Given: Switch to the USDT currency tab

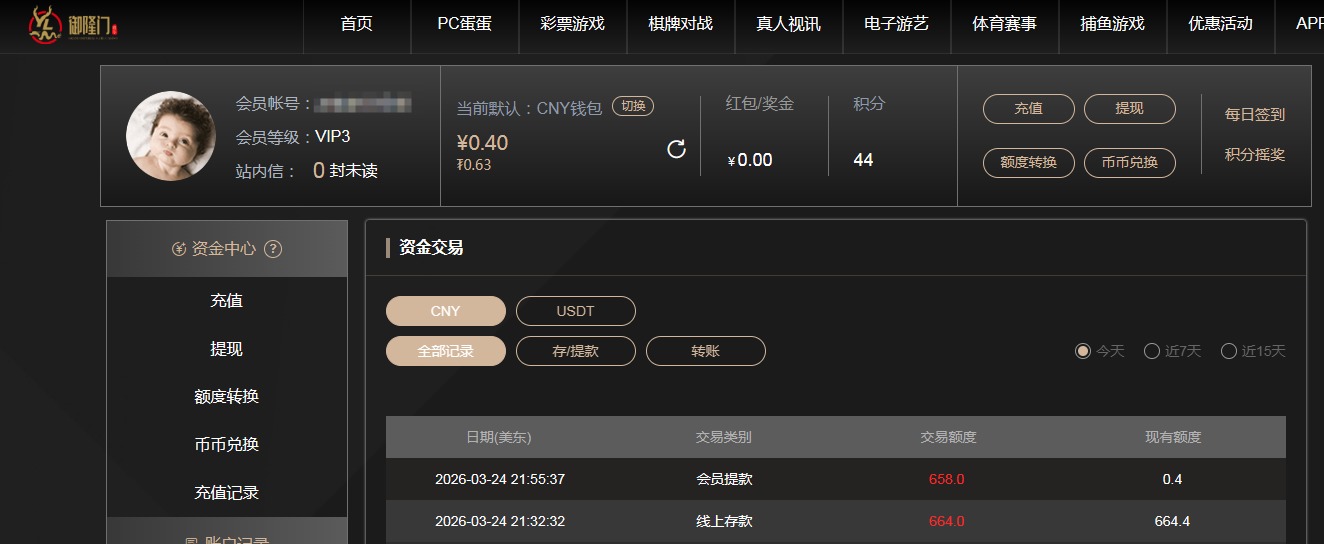Looking at the screenshot, I should pos(576,311).
